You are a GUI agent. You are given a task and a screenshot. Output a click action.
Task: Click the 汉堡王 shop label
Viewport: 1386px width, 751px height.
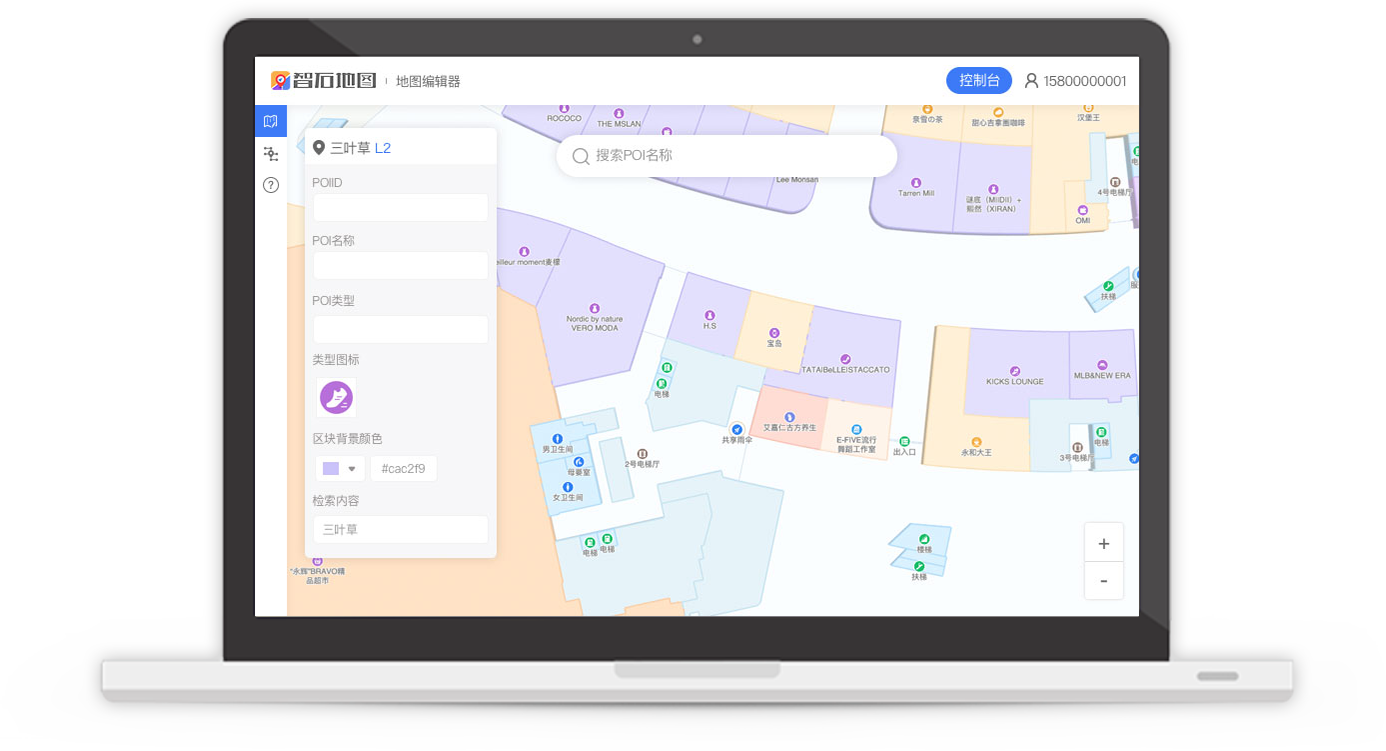click(x=1088, y=118)
